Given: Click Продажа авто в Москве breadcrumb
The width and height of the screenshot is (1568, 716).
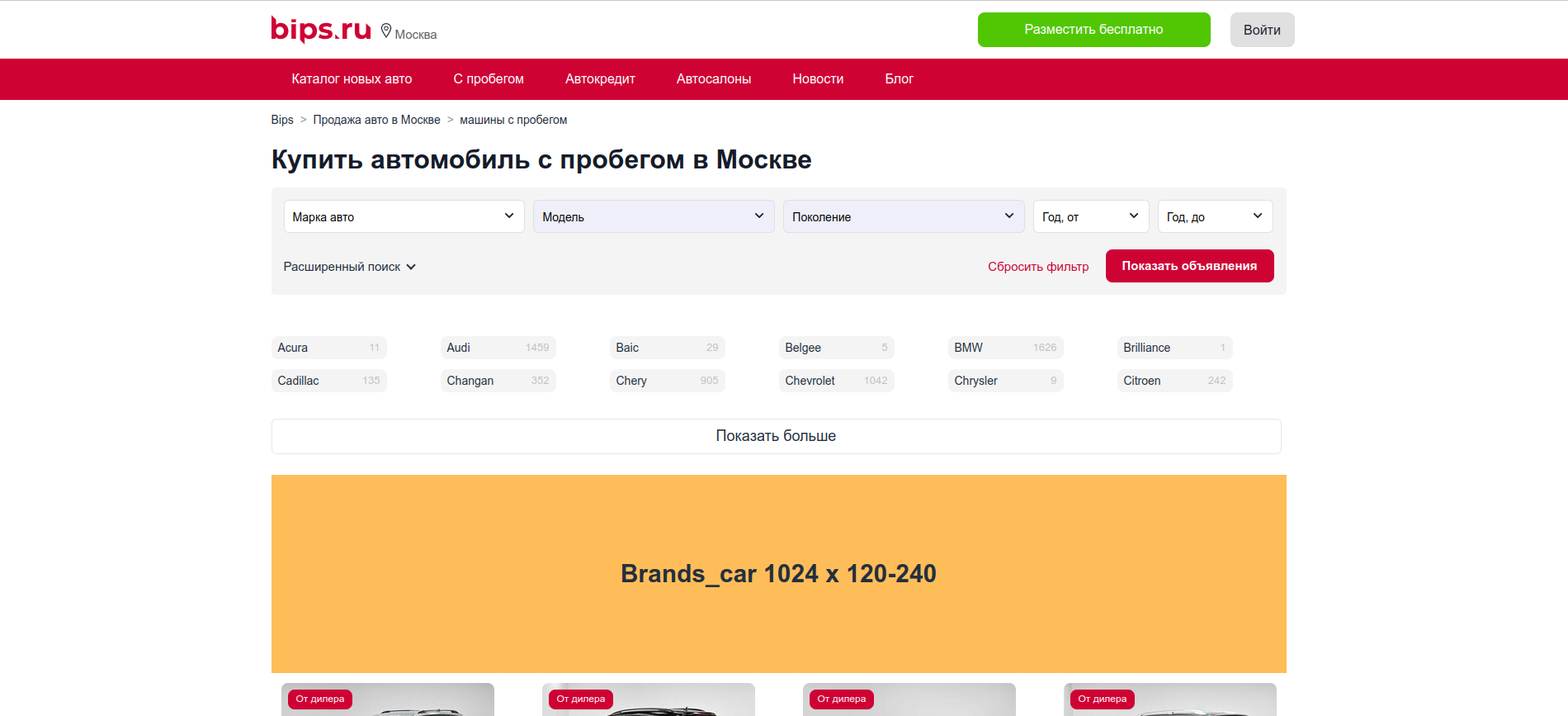Looking at the screenshot, I should [376, 120].
